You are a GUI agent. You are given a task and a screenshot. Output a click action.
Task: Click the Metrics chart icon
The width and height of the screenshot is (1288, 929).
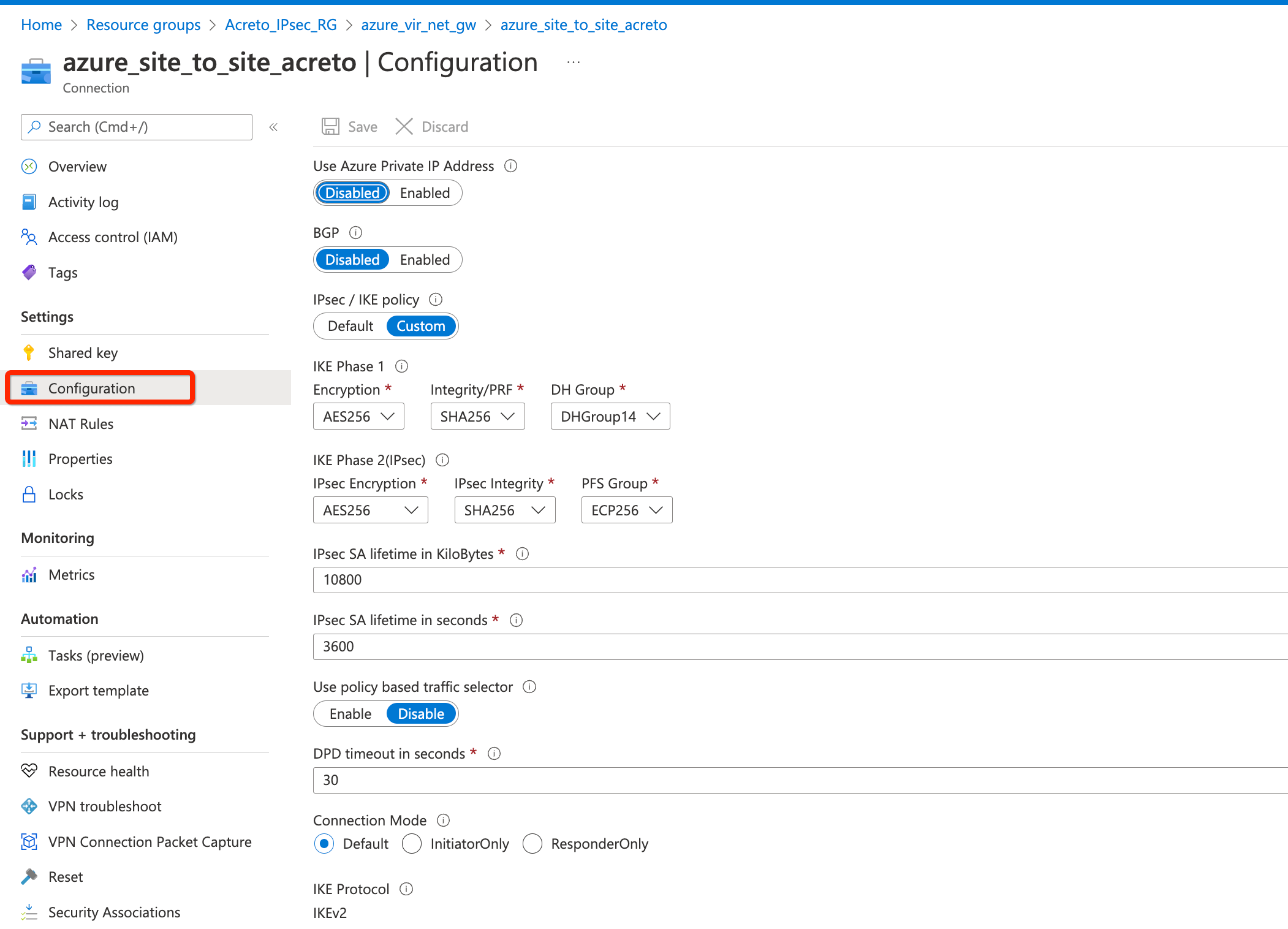(29, 575)
